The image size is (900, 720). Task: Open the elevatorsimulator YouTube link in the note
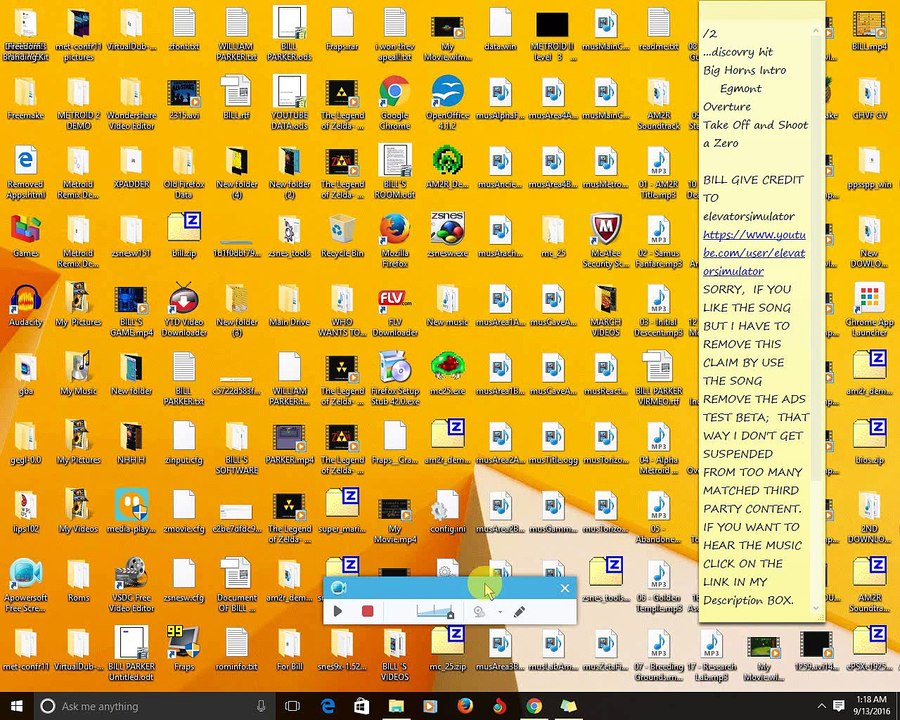[754, 253]
